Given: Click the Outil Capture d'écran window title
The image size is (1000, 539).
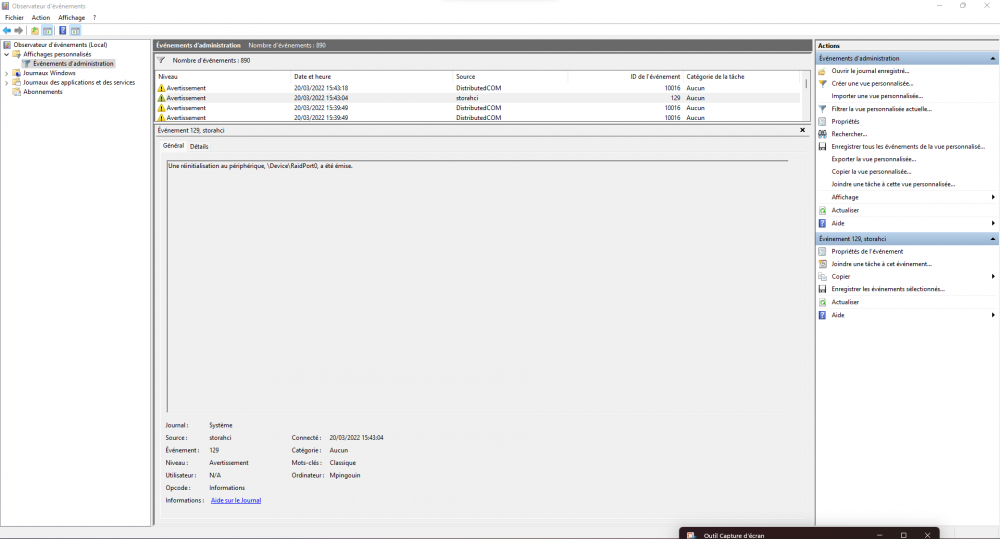Looking at the screenshot, I should [733, 535].
